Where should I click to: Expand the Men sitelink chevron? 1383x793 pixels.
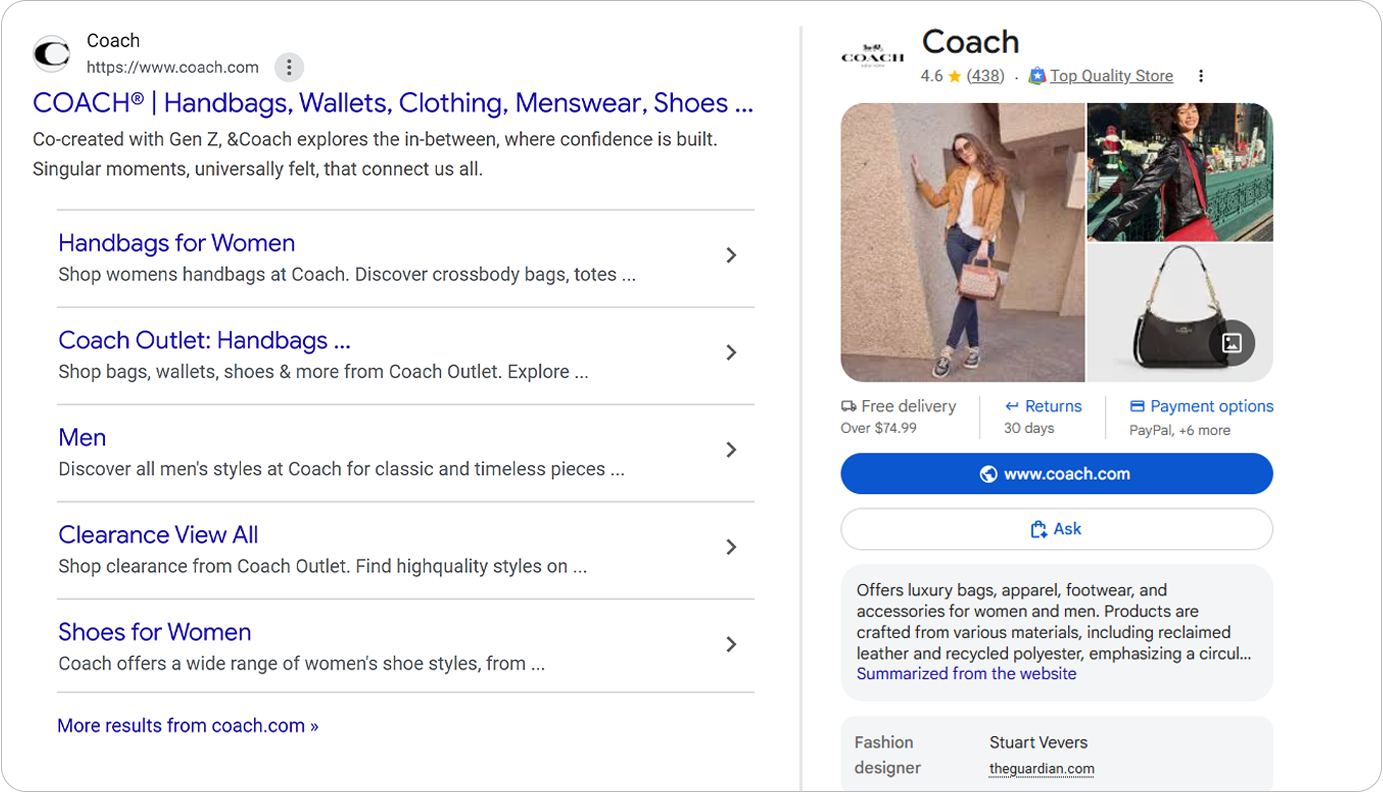coord(731,450)
